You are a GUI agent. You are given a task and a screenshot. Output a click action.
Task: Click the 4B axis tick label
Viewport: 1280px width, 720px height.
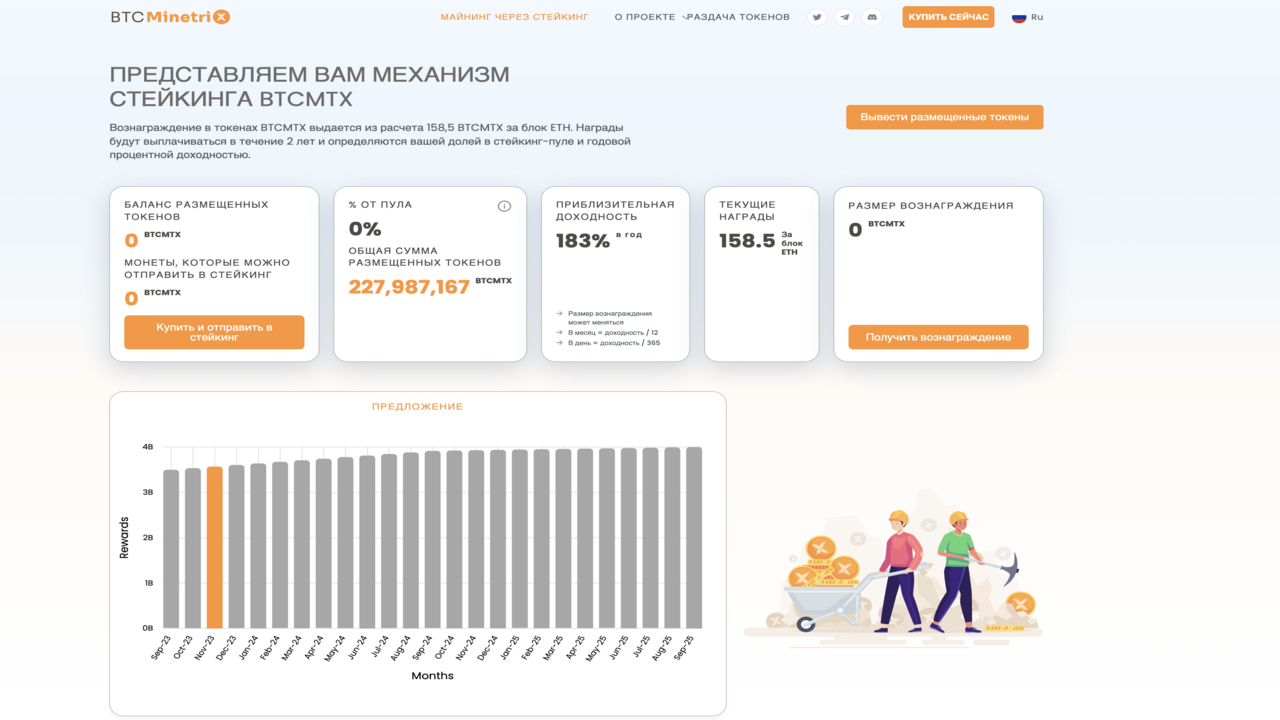pyautogui.click(x=148, y=447)
